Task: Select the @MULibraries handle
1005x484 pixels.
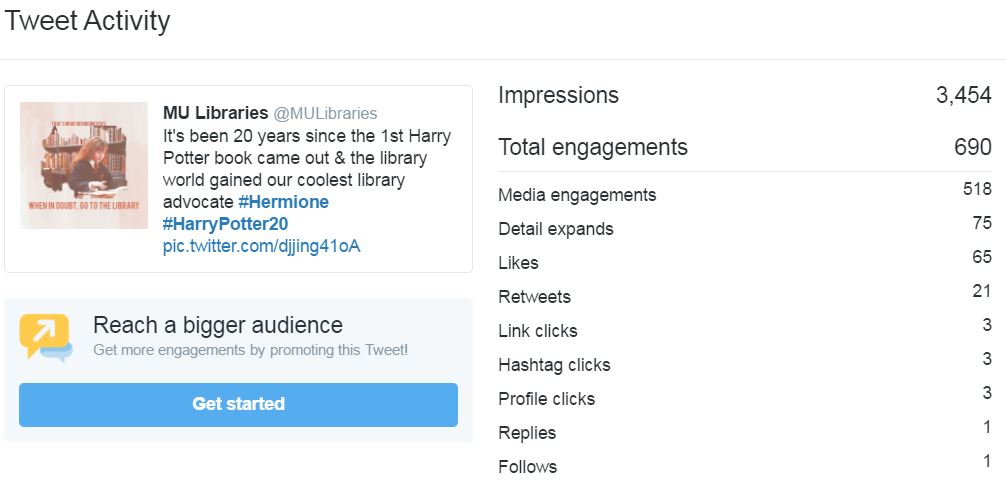Action: (325, 113)
